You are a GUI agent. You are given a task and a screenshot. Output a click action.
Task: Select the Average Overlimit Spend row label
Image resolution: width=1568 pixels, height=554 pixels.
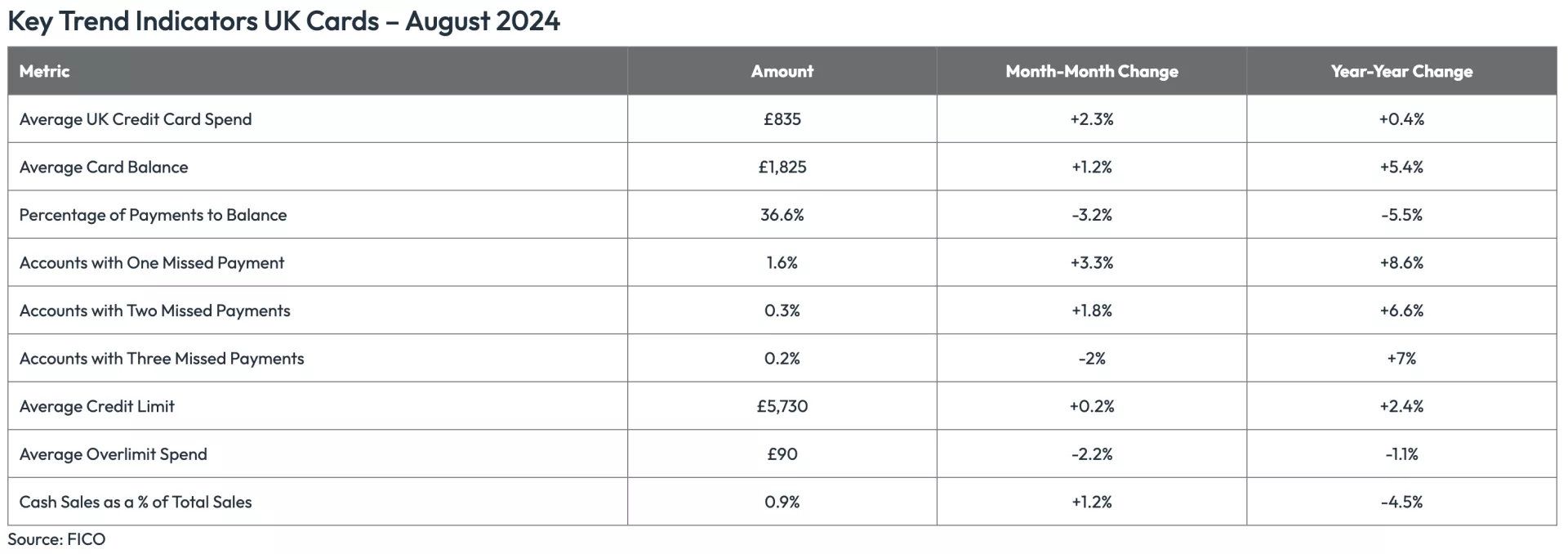click(114, 454)
